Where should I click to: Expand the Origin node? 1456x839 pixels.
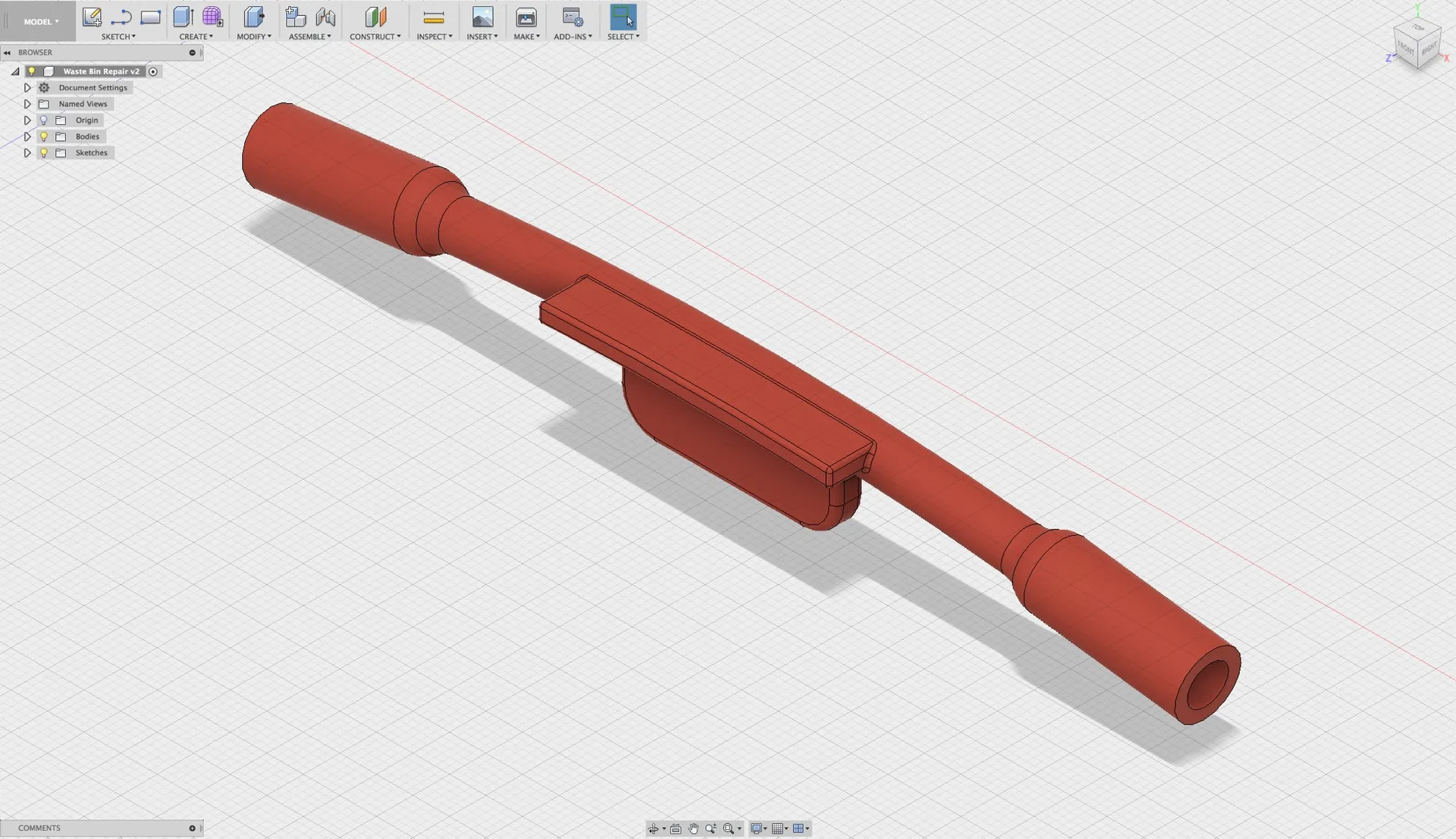click(27, 120)
